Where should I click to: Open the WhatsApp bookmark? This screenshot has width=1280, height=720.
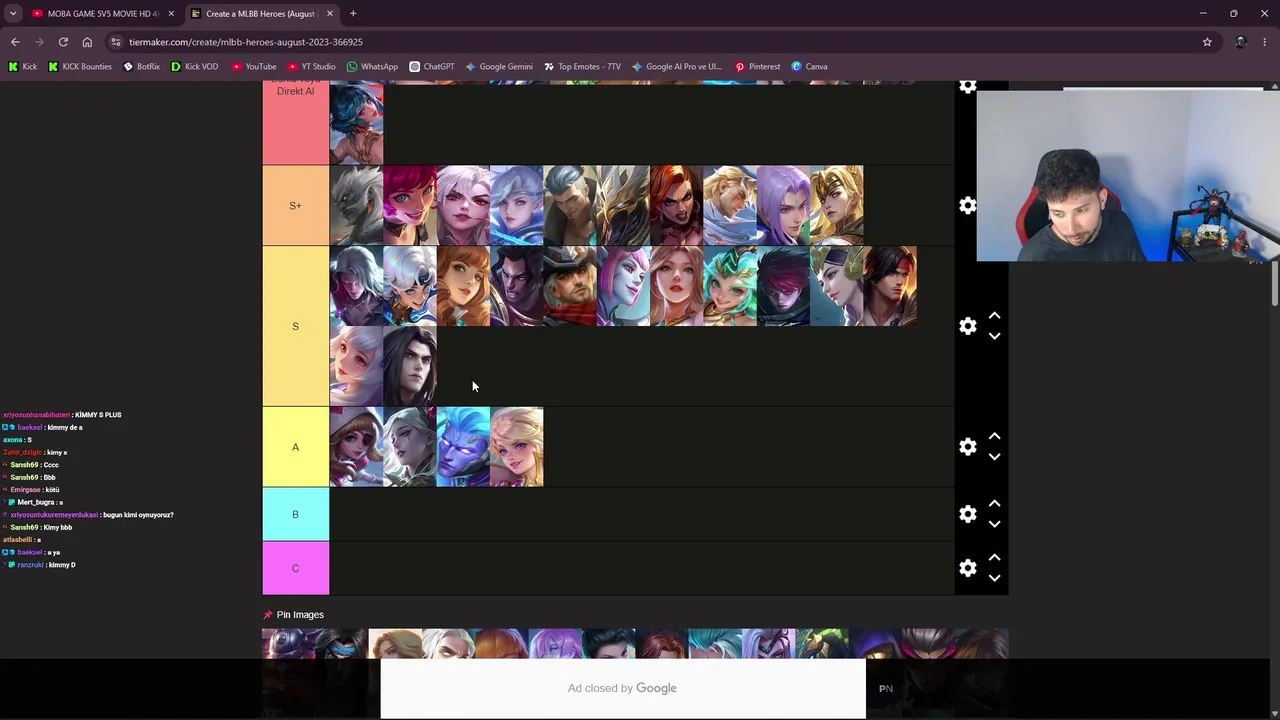click(372, 66)
